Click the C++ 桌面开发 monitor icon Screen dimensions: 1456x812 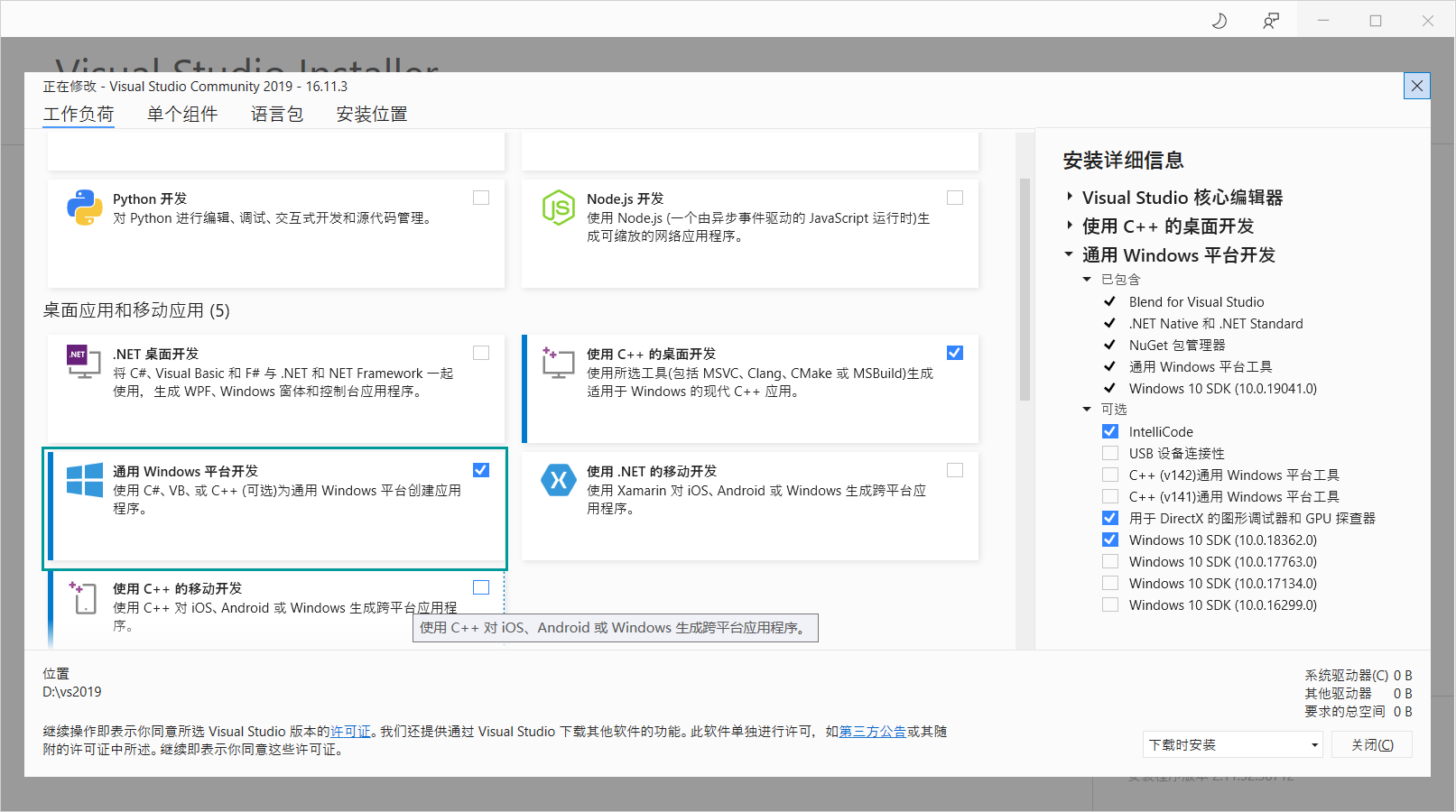tap(559, 363)
